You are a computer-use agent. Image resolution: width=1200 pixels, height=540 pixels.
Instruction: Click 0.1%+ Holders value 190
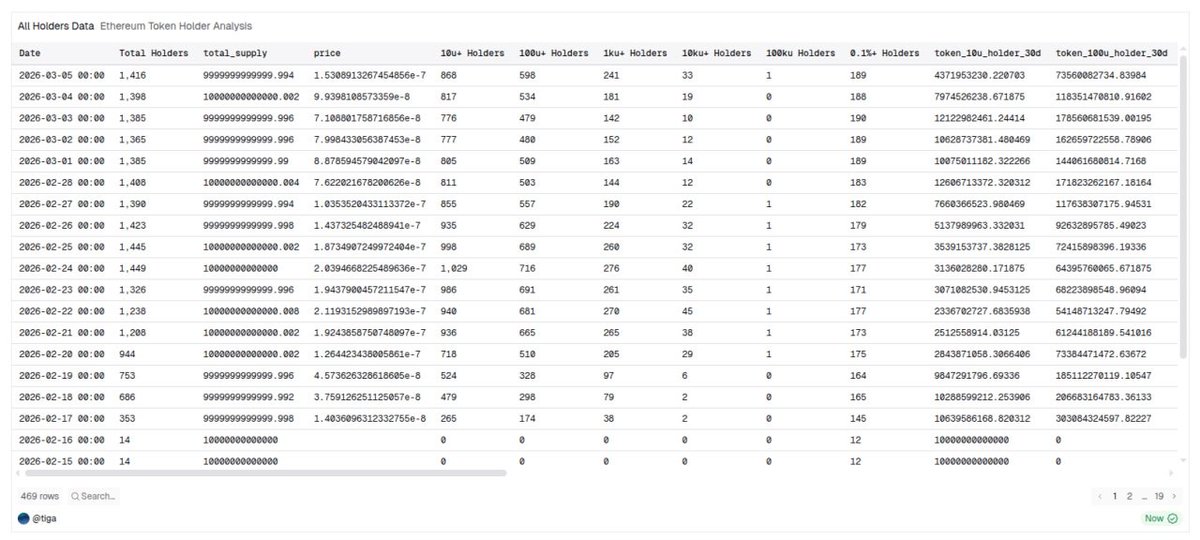click(859, 118)
